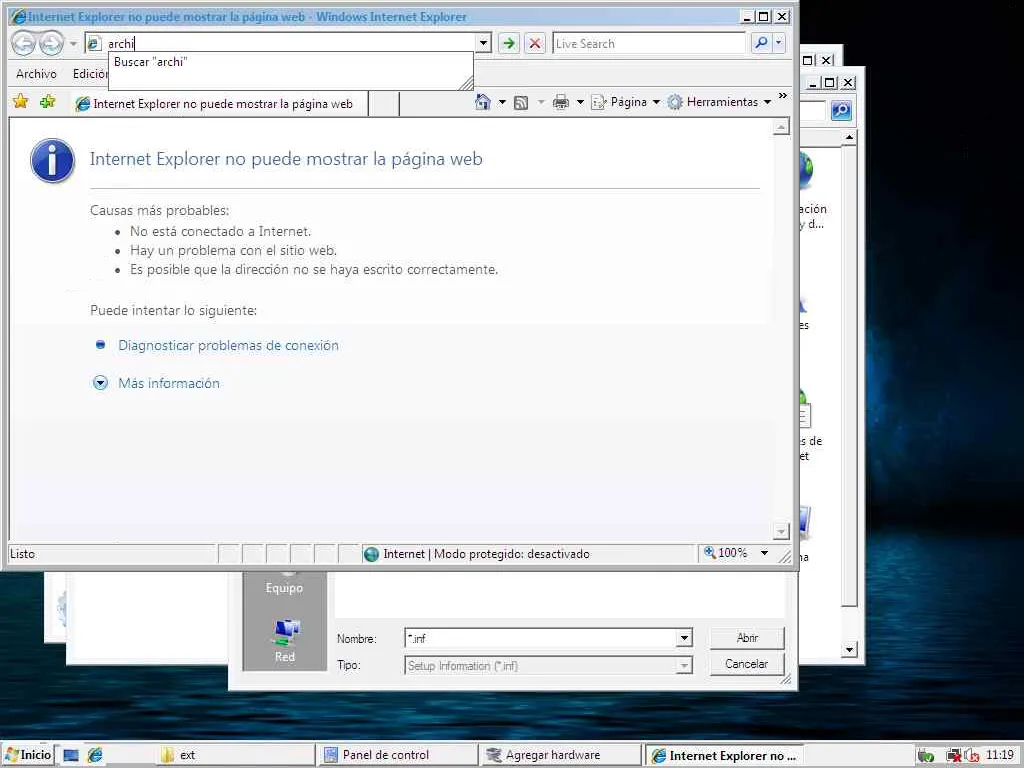This screenshot has width=1024, height=768.
Task: Open the search provider options dropdown
Action: coord(778,43)
